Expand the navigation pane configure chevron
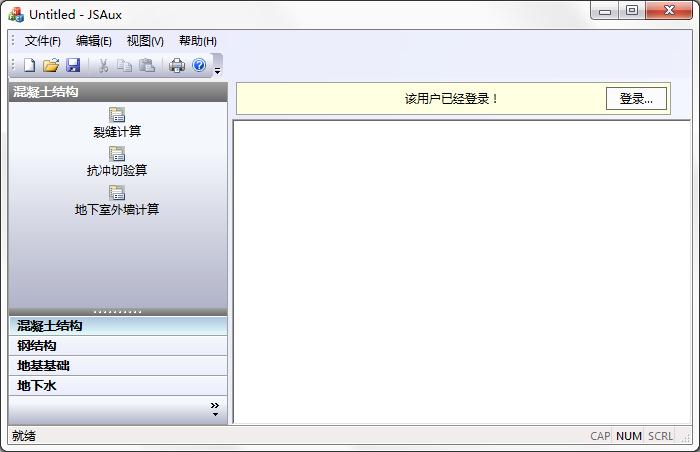The width and height of the screenshot is (700, 452). click(215, 408)
